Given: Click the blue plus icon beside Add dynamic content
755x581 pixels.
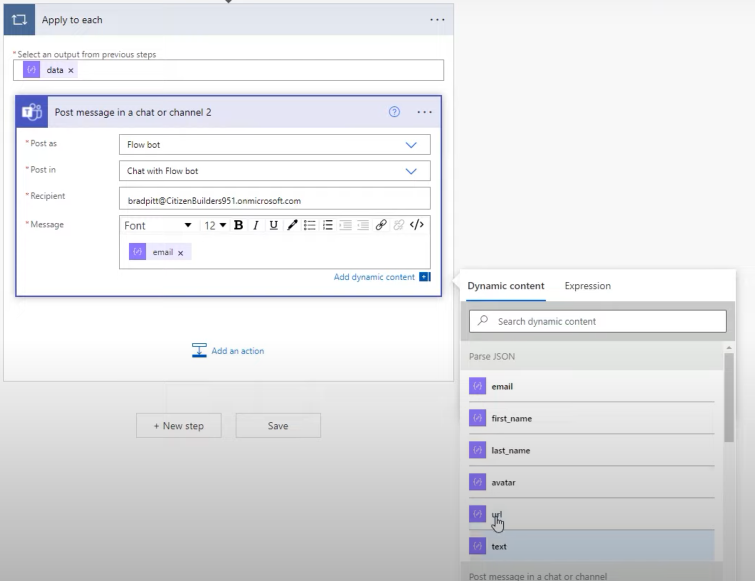Looking at the screenshot, I should tap(425, 277).
